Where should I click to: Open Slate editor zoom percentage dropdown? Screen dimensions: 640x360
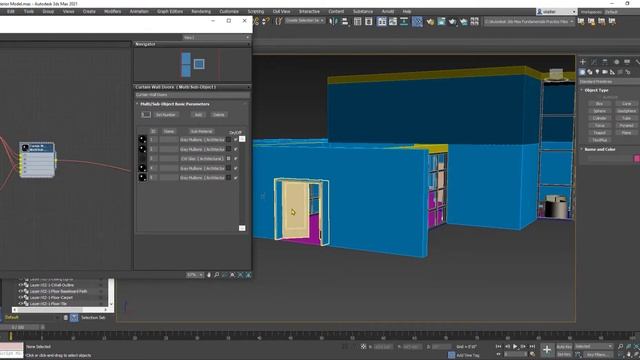[195, 275]
